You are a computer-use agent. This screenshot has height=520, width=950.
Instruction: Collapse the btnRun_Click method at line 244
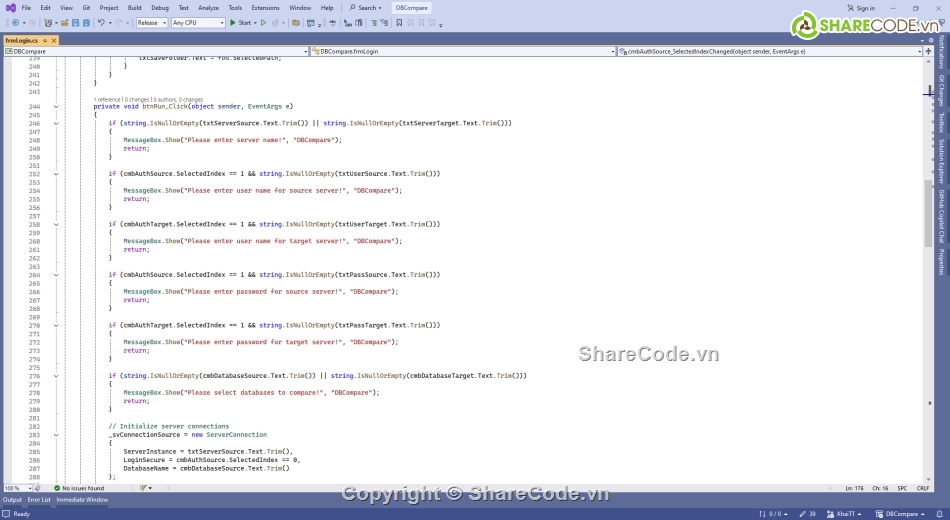(56, 107)
